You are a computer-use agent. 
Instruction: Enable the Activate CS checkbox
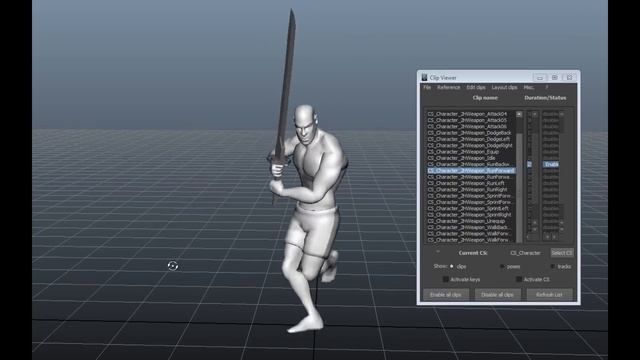(x=519, y=280)
